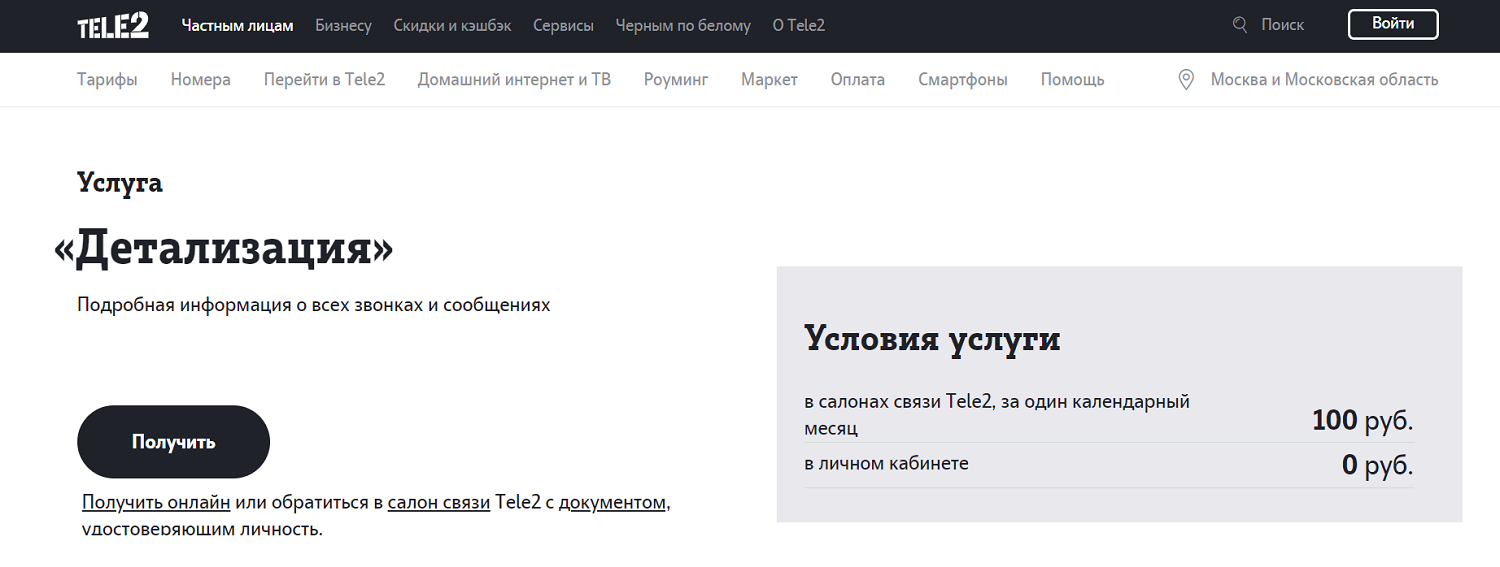The image size is (1500, 567).
Task: Open the Поиск search field
Action: 1282,25
